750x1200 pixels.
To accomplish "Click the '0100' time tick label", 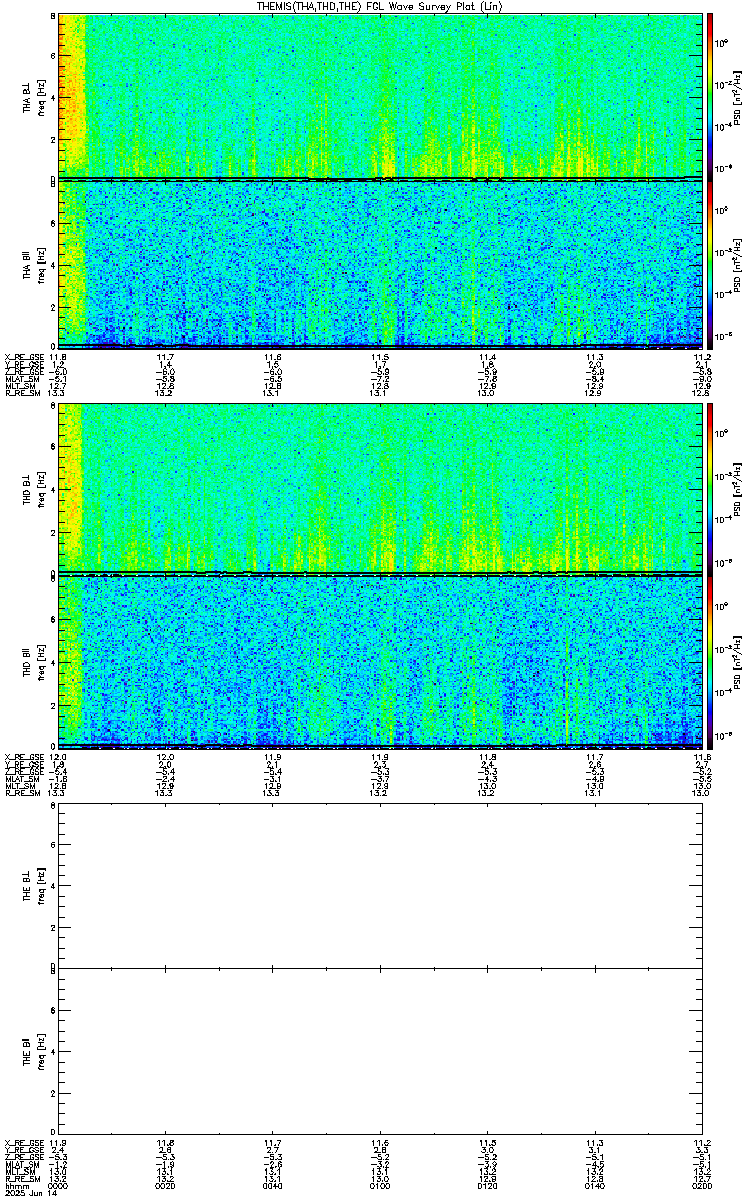I will point(380,1186).
